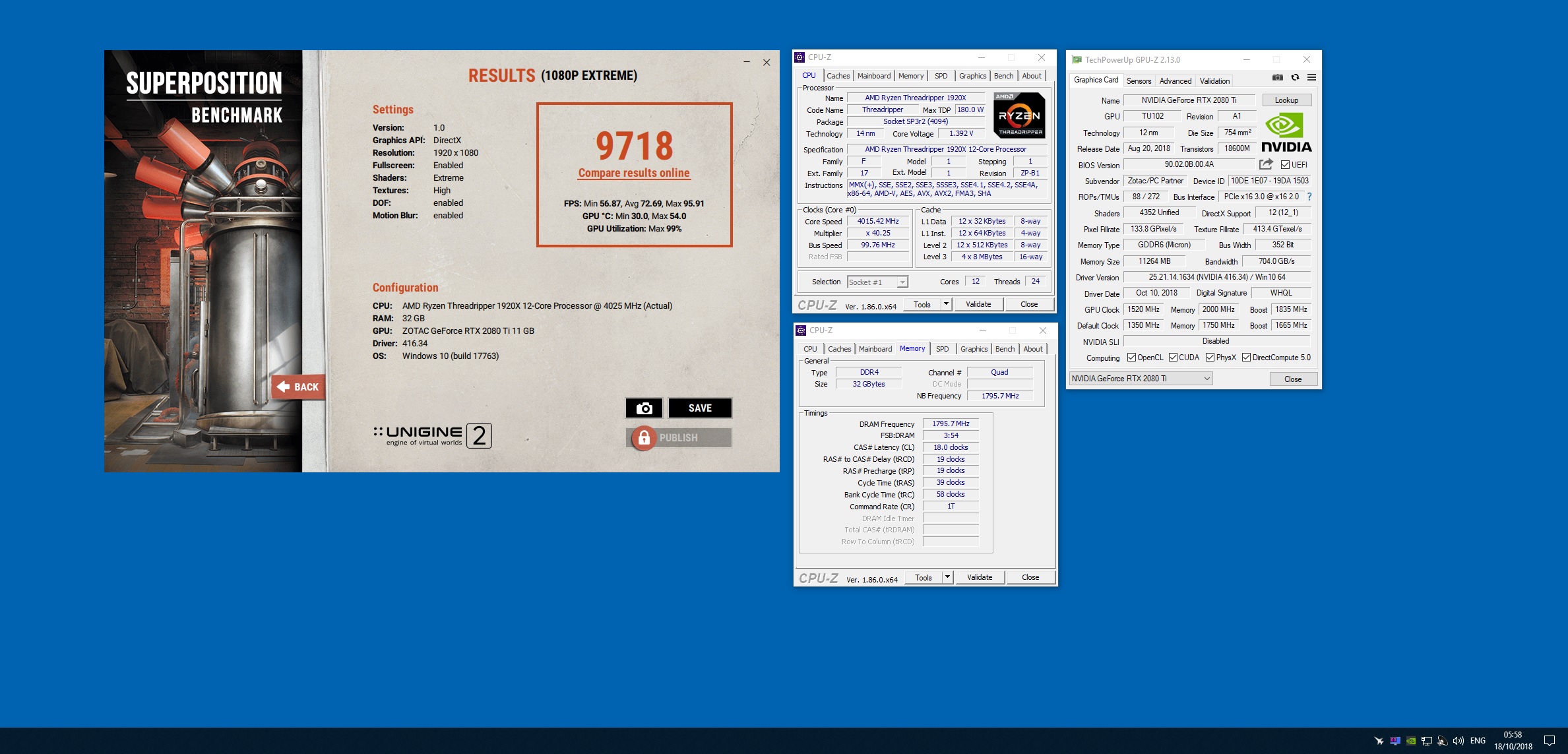
Task: Open Memory tab in top CPU-Z window
Action: [911, 76]
